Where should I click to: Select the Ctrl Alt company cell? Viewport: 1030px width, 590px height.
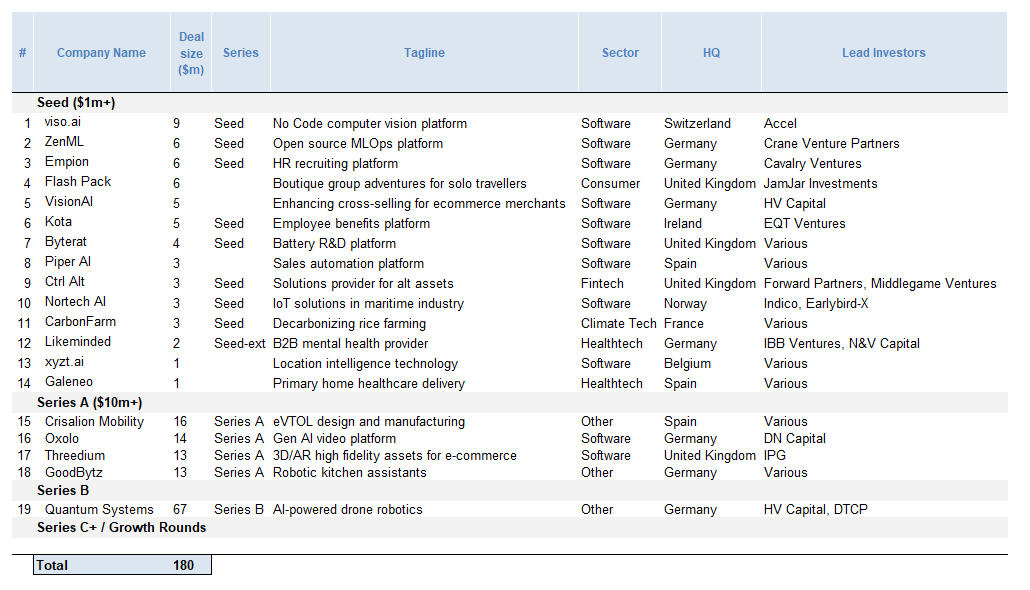(x=65, y=281)
